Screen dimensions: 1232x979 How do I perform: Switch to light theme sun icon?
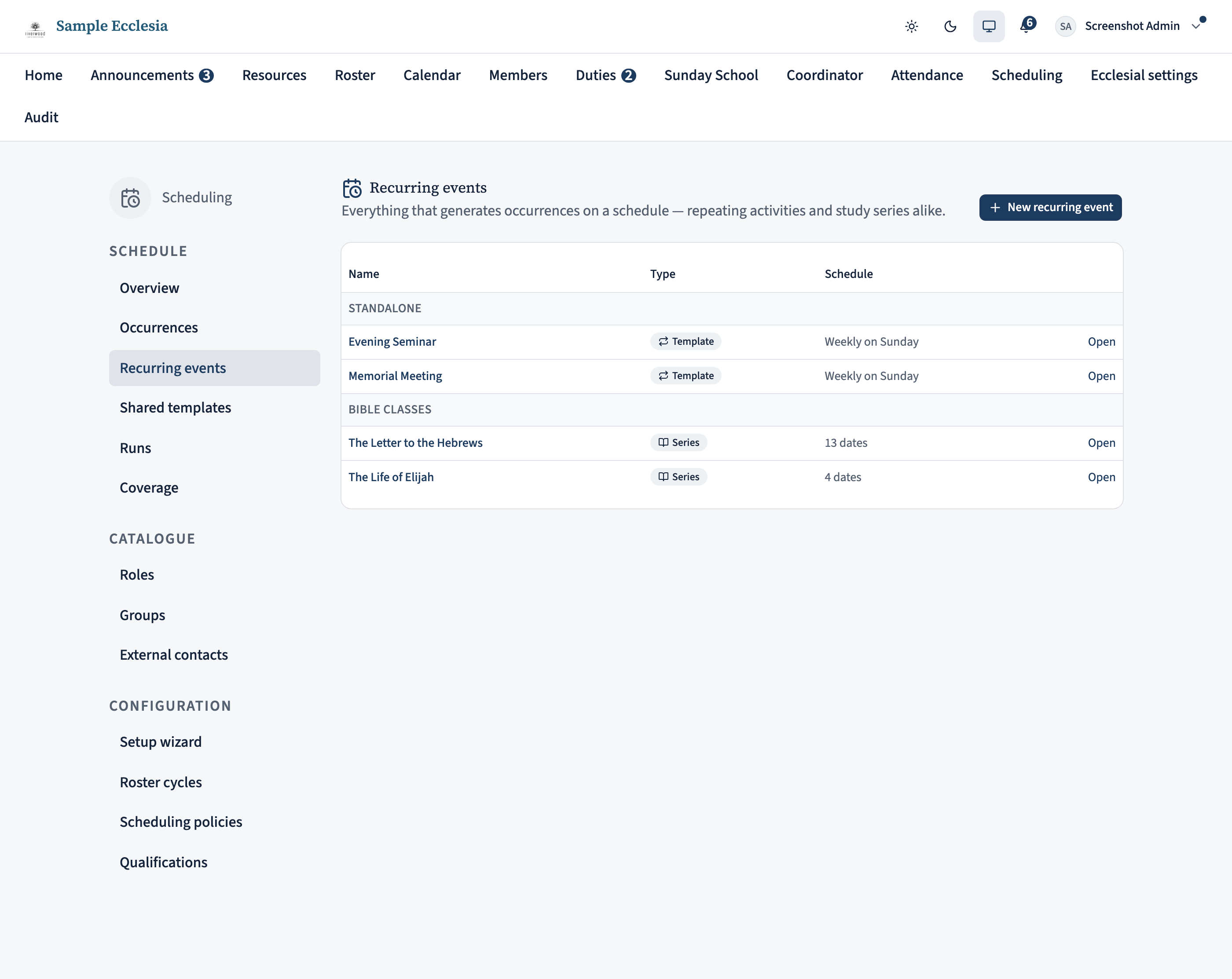point(911,26)
